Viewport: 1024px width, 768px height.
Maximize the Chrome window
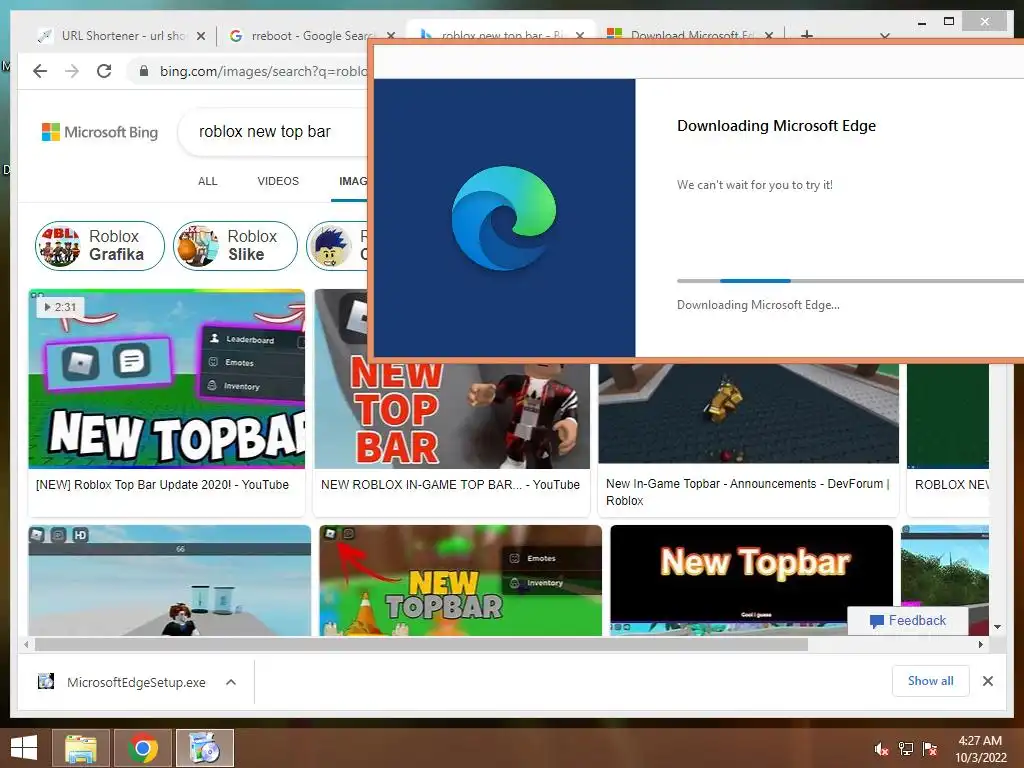949,22
